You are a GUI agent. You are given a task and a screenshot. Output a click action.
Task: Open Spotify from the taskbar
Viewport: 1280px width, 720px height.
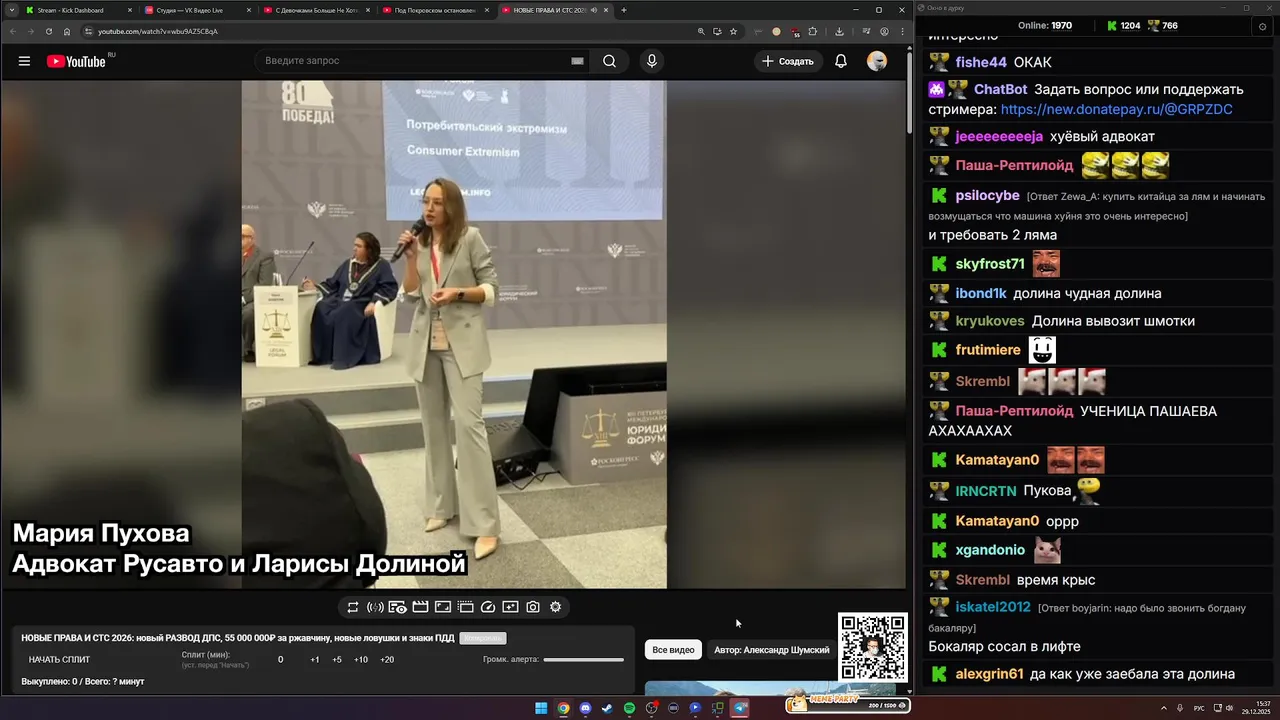coord(629,708)
